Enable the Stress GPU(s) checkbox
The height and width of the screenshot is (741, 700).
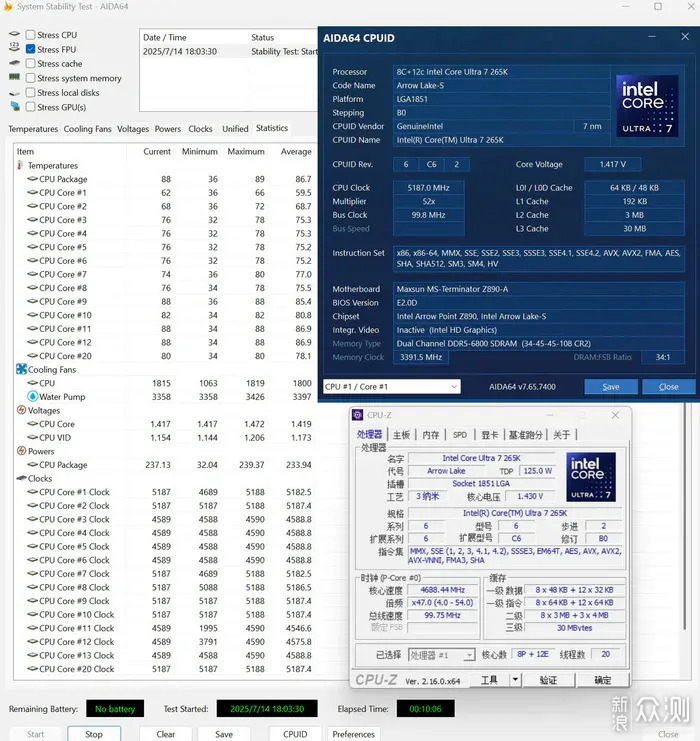30,107
